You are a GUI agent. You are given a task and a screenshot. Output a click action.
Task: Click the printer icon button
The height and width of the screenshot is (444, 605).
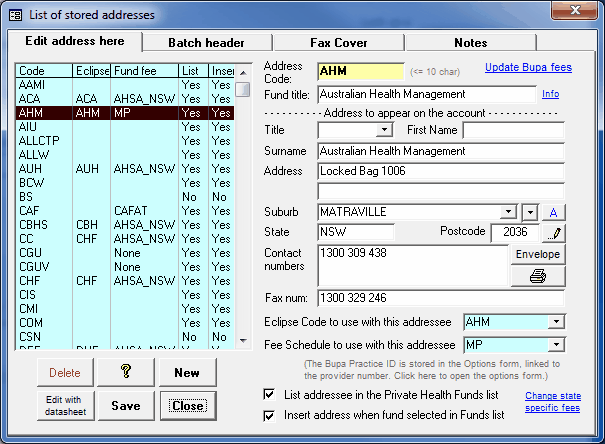(538, 276)
